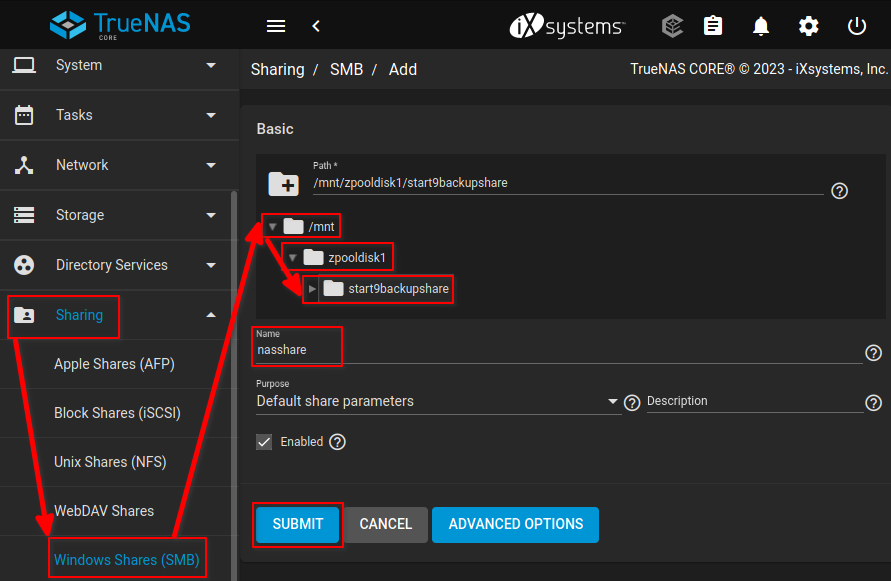Show help for the Path field
891x581 pixels.
tap(840, 191)
